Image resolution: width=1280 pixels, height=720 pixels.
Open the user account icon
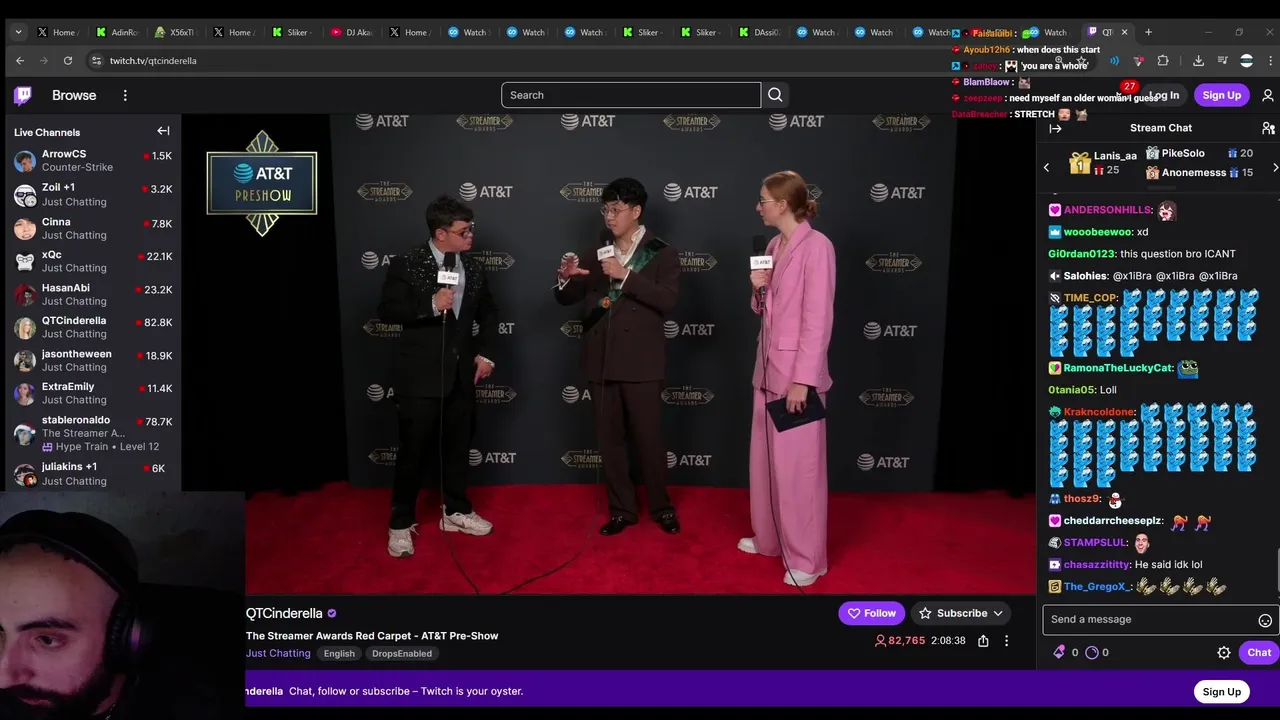[1268, 95]
